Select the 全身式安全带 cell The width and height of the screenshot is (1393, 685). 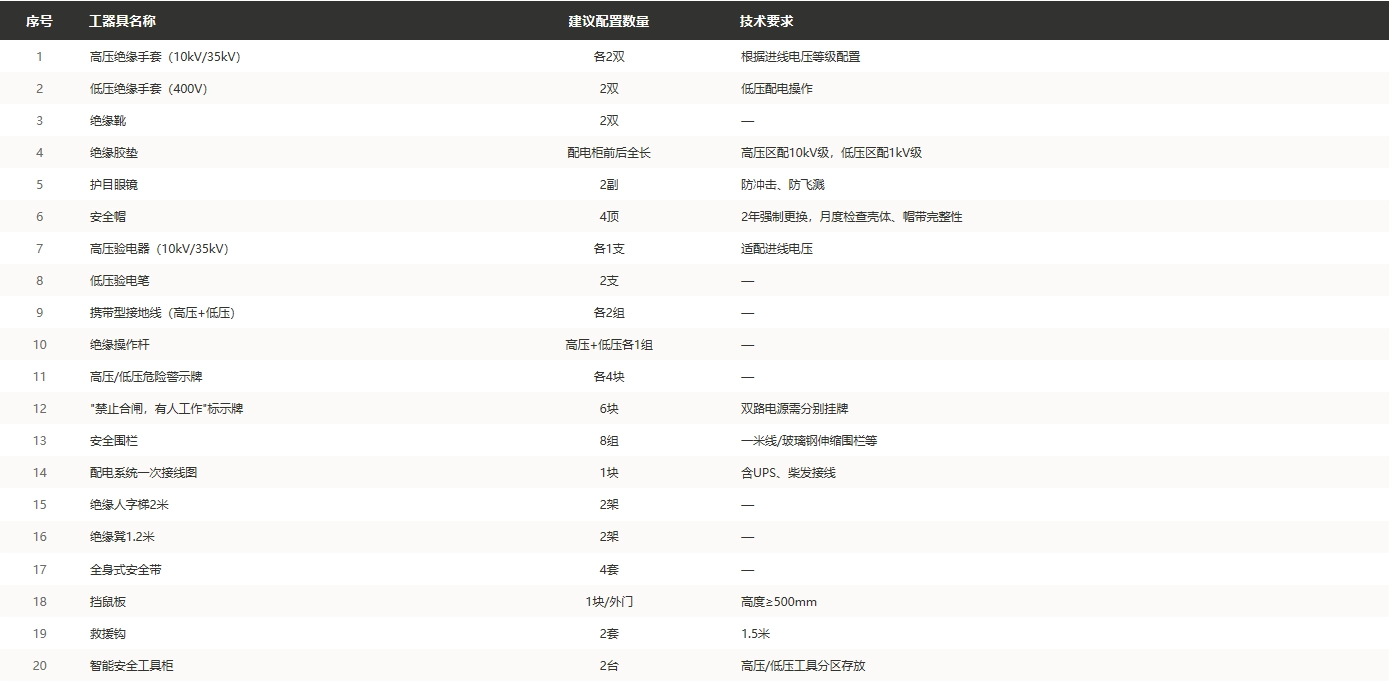pos(126,570)
